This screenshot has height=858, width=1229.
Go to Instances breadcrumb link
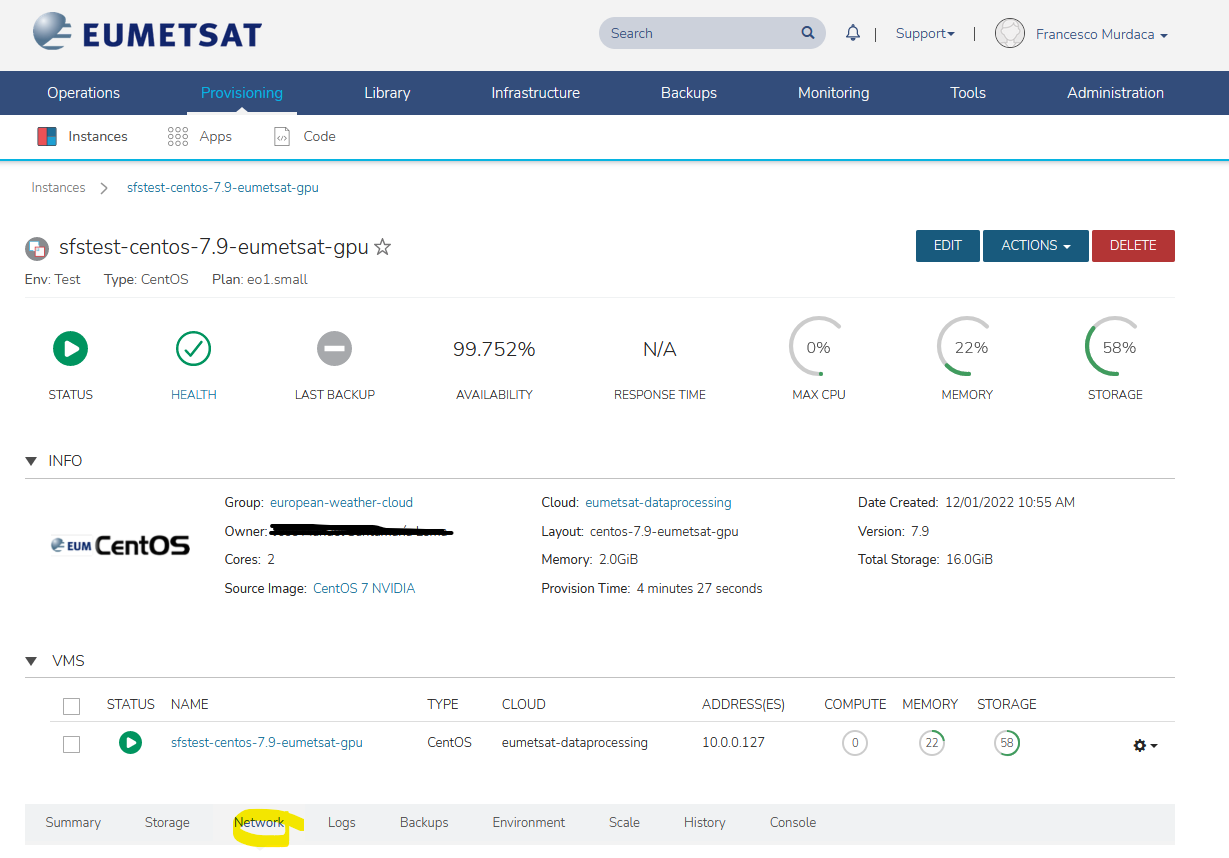pos(58,188)
